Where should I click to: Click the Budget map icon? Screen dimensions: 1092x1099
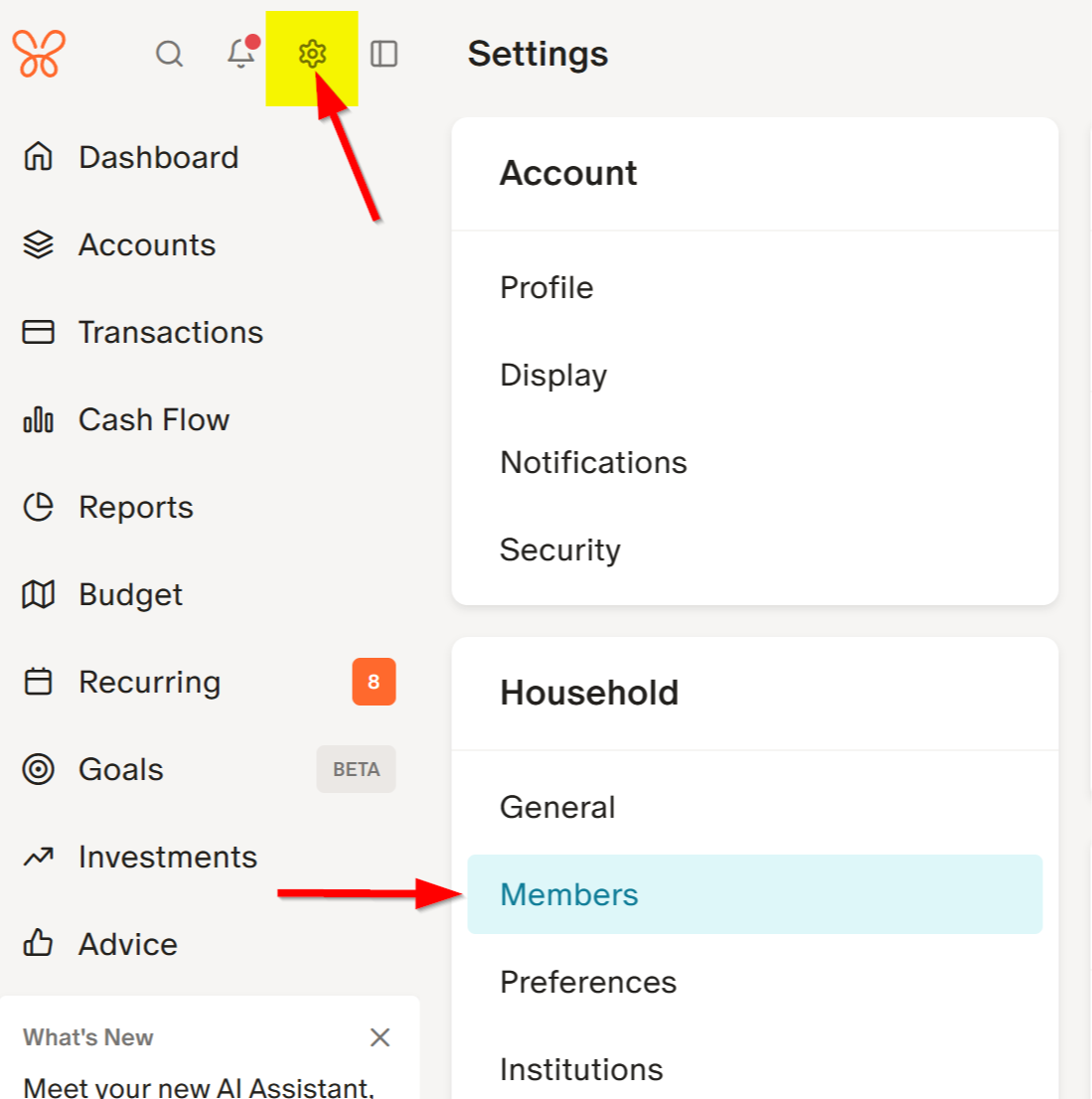pos(38,594)
